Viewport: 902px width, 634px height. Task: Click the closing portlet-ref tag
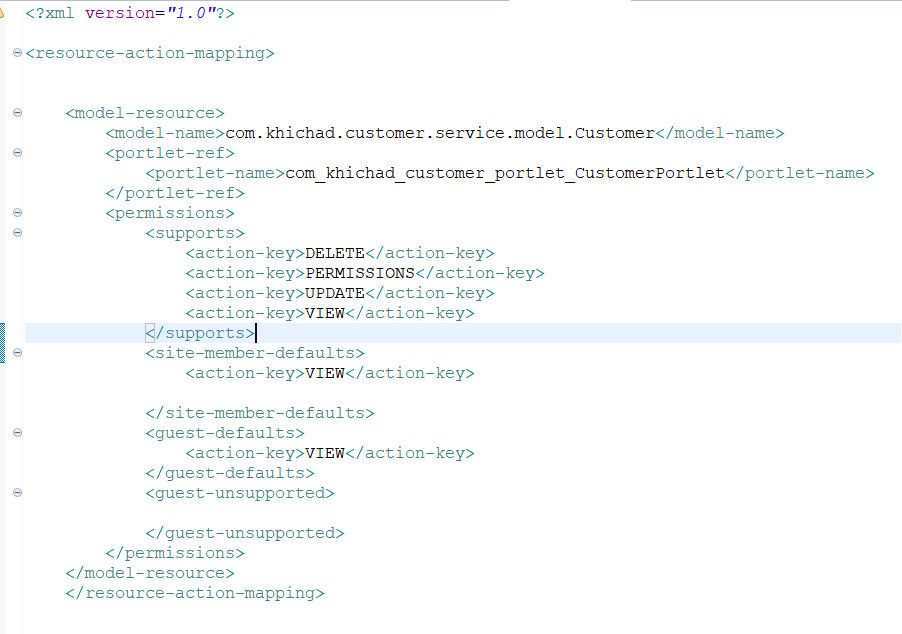click(x=175, y=193)
